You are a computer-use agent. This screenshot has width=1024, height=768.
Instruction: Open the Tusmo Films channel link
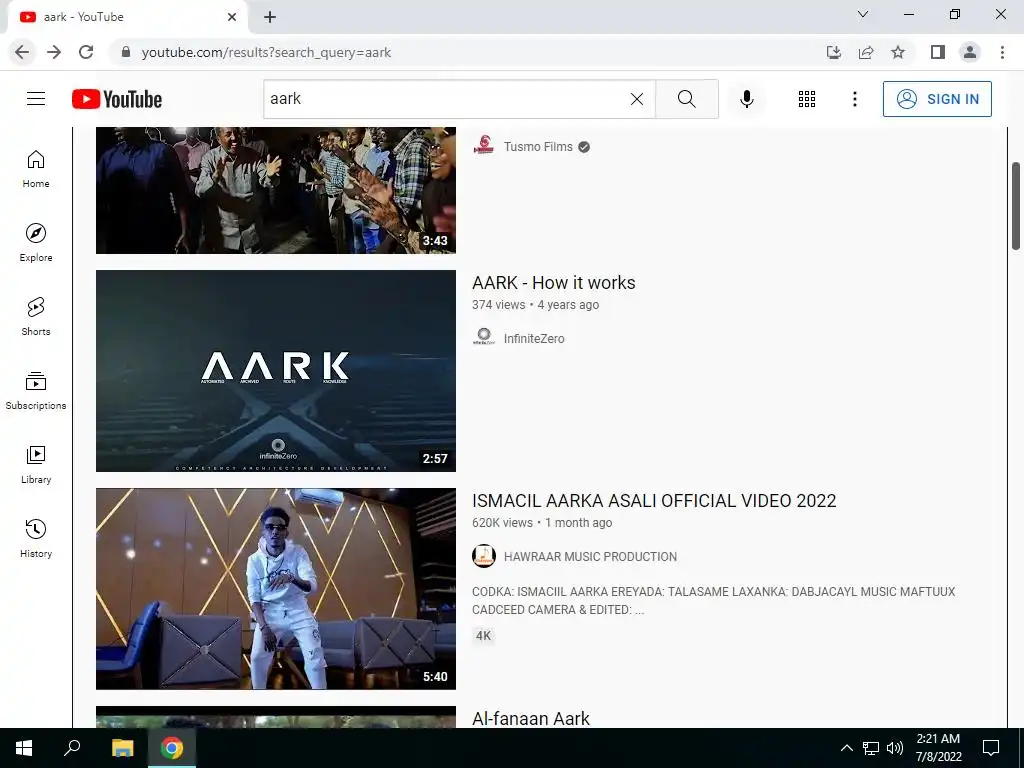tap(538, 147)
